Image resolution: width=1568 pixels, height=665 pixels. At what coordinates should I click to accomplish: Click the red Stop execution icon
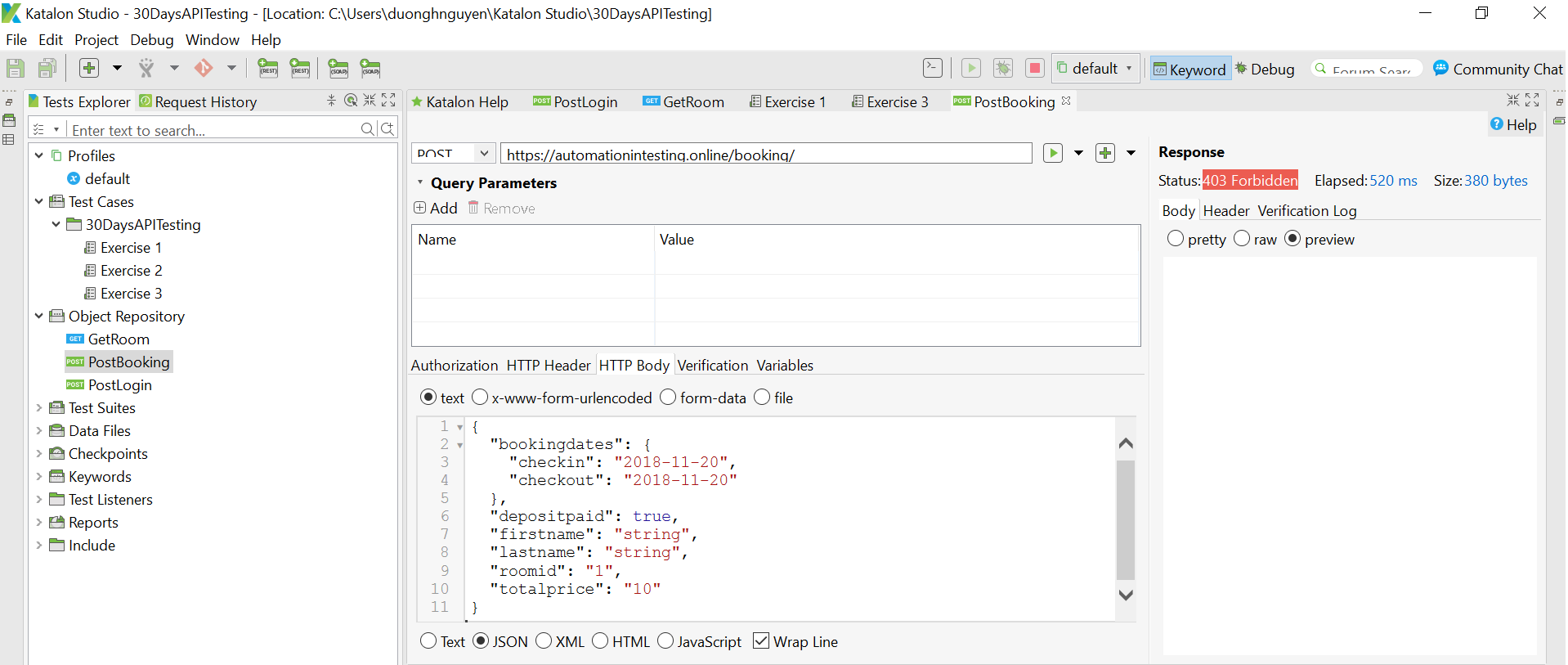pyautogui.click(x=1035, y=69)
